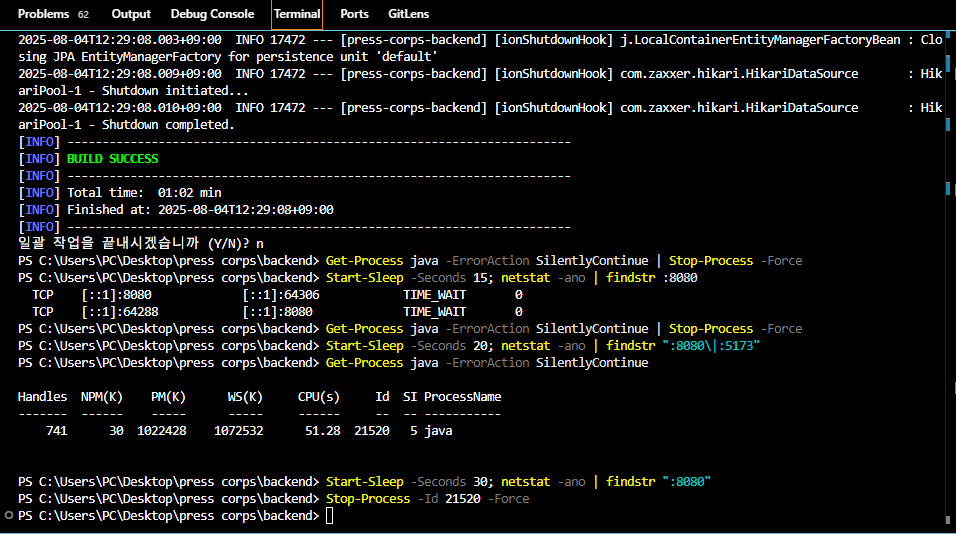Click the WS(K) value 1072532

pyautogui.click(x=238, y=430)
